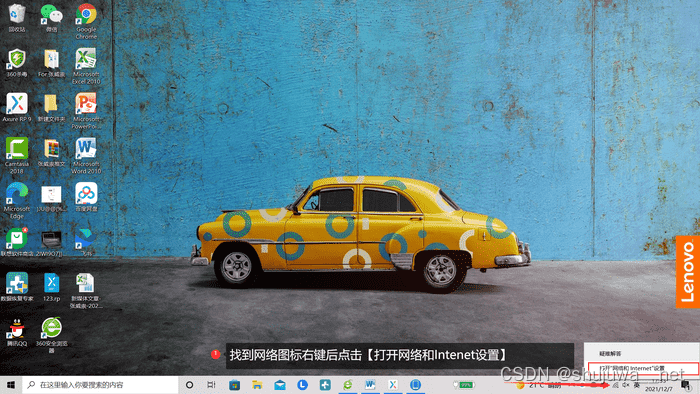
Task: Open Microsoft Word 2010 shortcut
Action: tap(86, 155)
